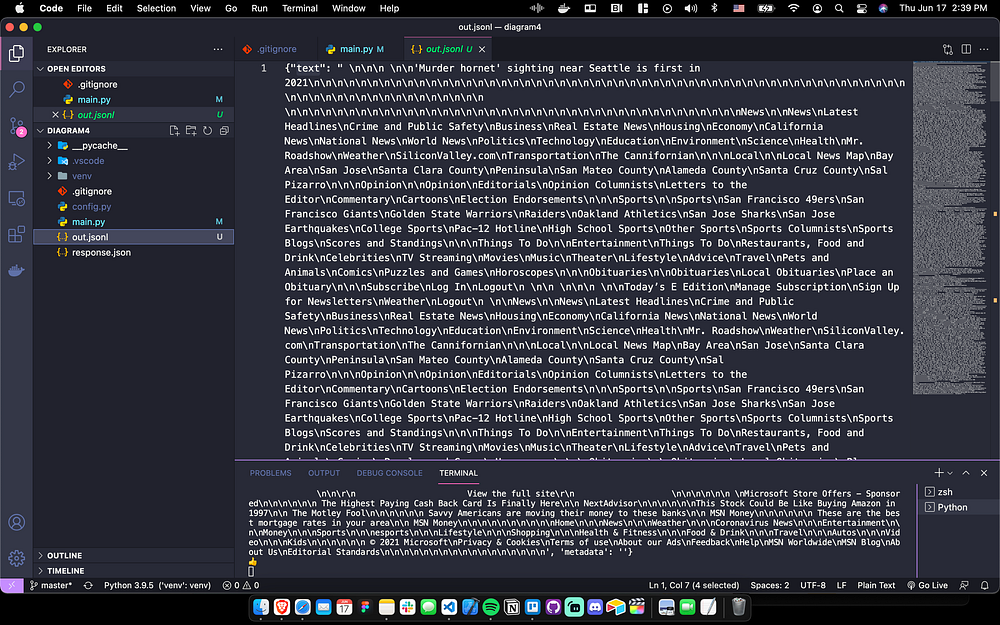1000x625 pixels.
Task: Select Python 3.9.5 interpreter in status bar
Action: 158,585
